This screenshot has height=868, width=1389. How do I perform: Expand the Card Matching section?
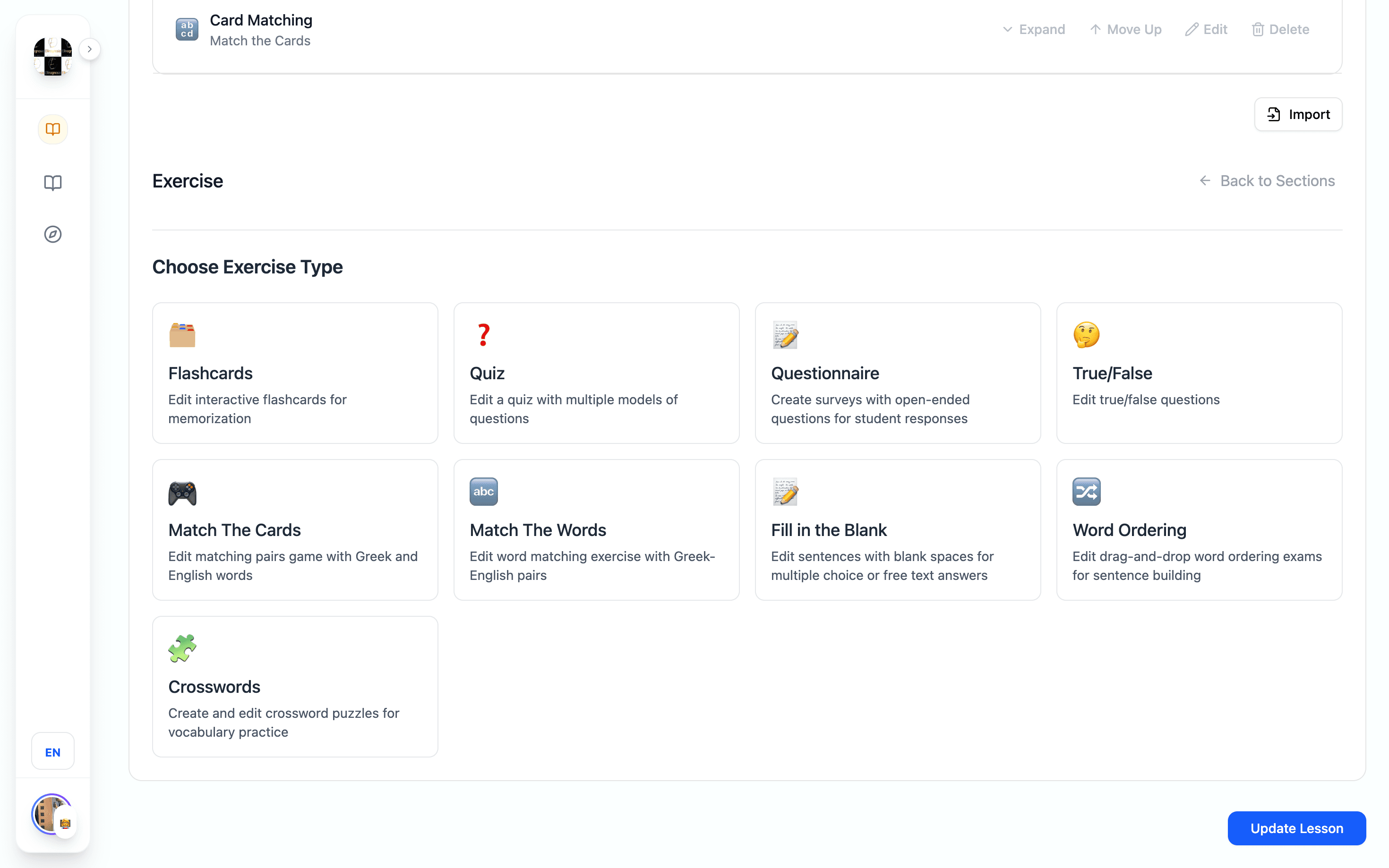(1033, 29)
